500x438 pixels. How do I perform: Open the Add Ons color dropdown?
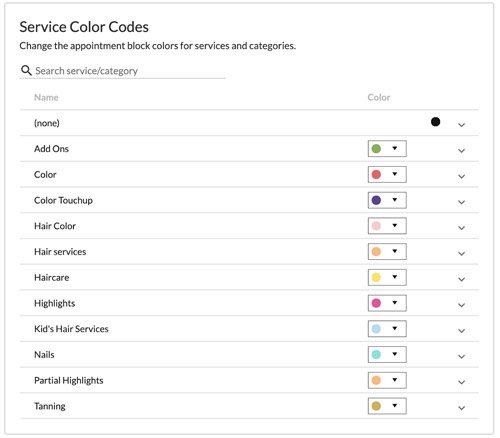pyautogui.click(x=387, y=149)
